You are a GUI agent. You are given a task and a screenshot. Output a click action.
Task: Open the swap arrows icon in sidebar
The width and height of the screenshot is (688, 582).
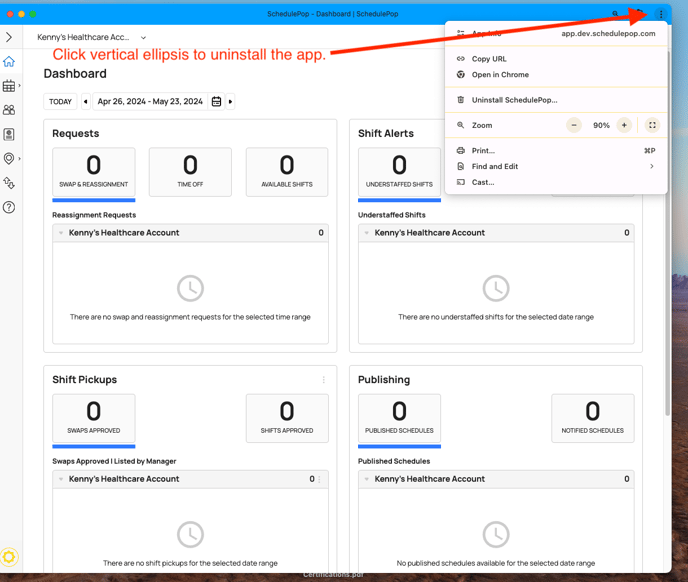[9, 183]
